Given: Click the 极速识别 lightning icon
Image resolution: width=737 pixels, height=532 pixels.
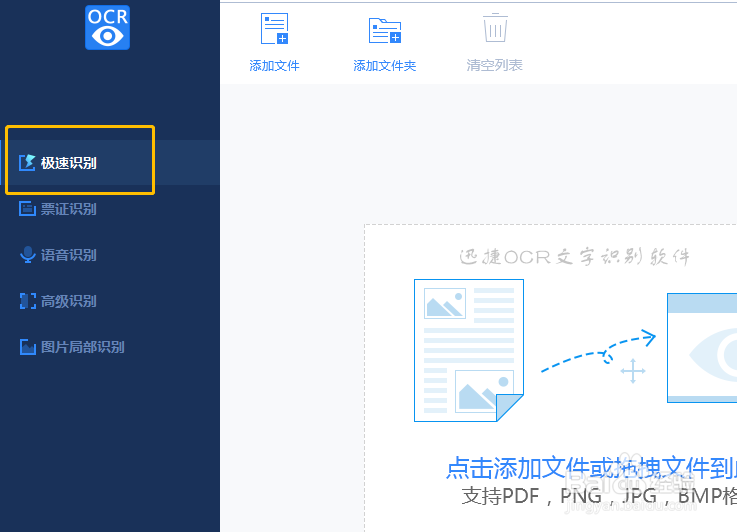Looking at the screenshot, I should 27,163.
